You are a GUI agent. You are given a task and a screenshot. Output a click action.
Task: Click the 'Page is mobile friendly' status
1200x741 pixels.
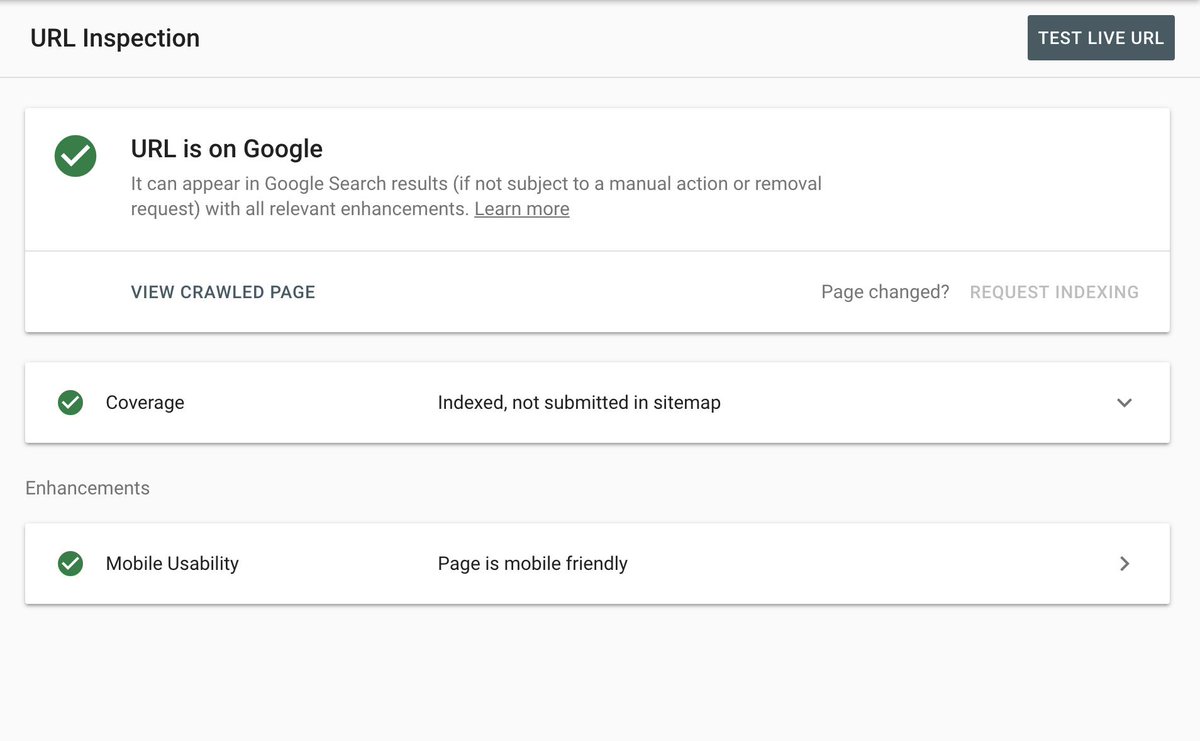coord(533,564)
